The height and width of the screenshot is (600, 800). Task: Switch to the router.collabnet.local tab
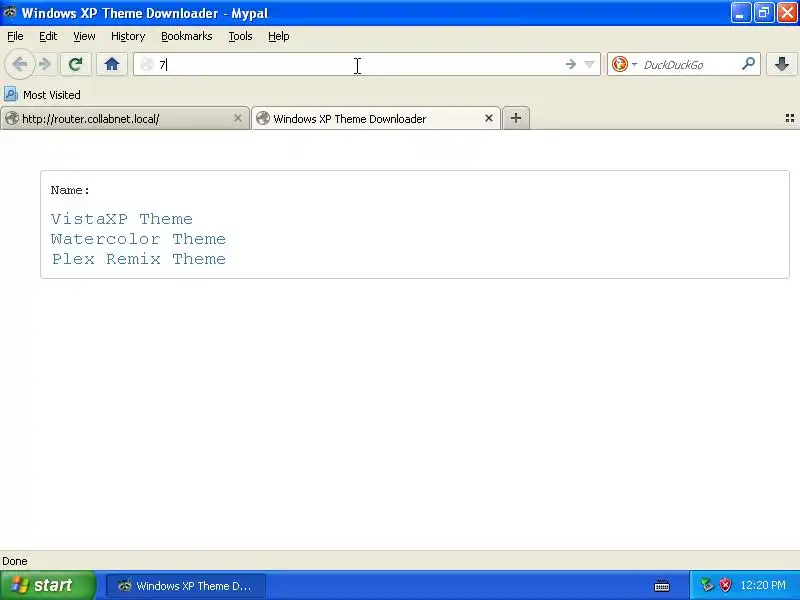coord(125,119)
